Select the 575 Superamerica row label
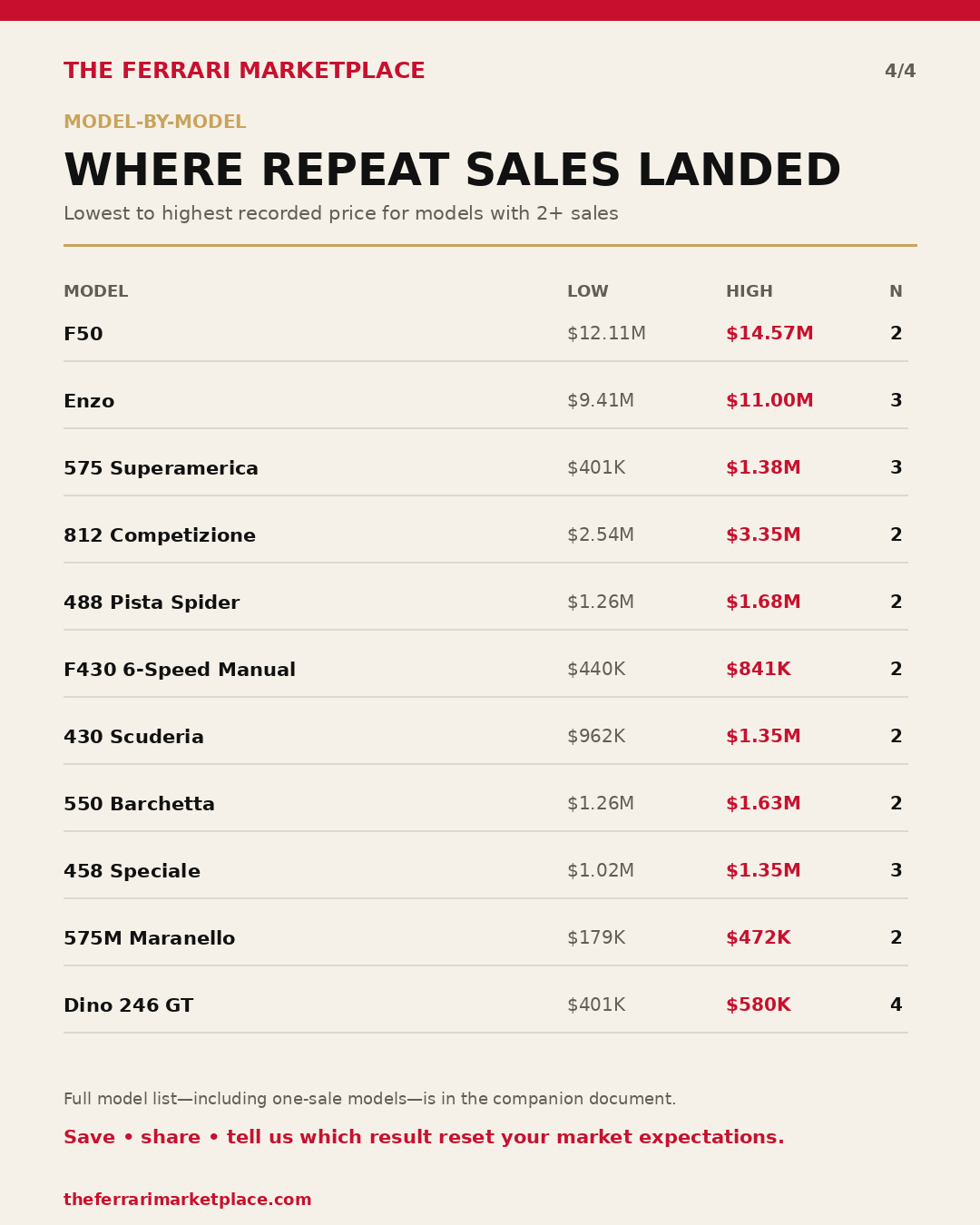The image size is (980, 1225). pyautogui.click(x=161, y=468)
